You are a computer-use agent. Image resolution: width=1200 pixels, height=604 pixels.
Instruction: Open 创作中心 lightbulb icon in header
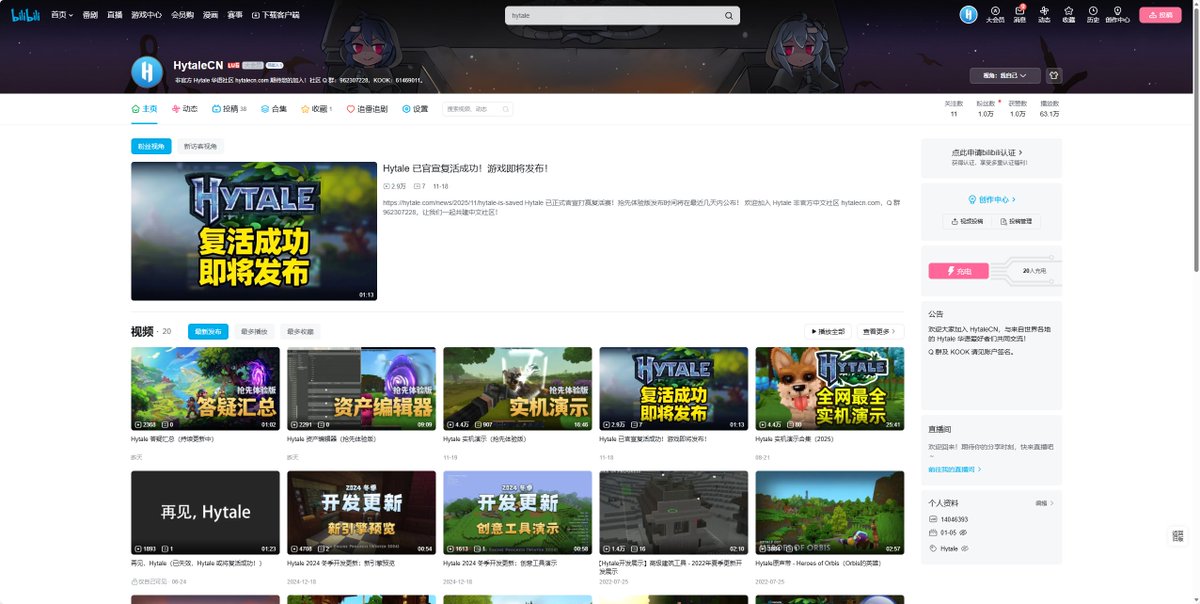[1118, 14]
